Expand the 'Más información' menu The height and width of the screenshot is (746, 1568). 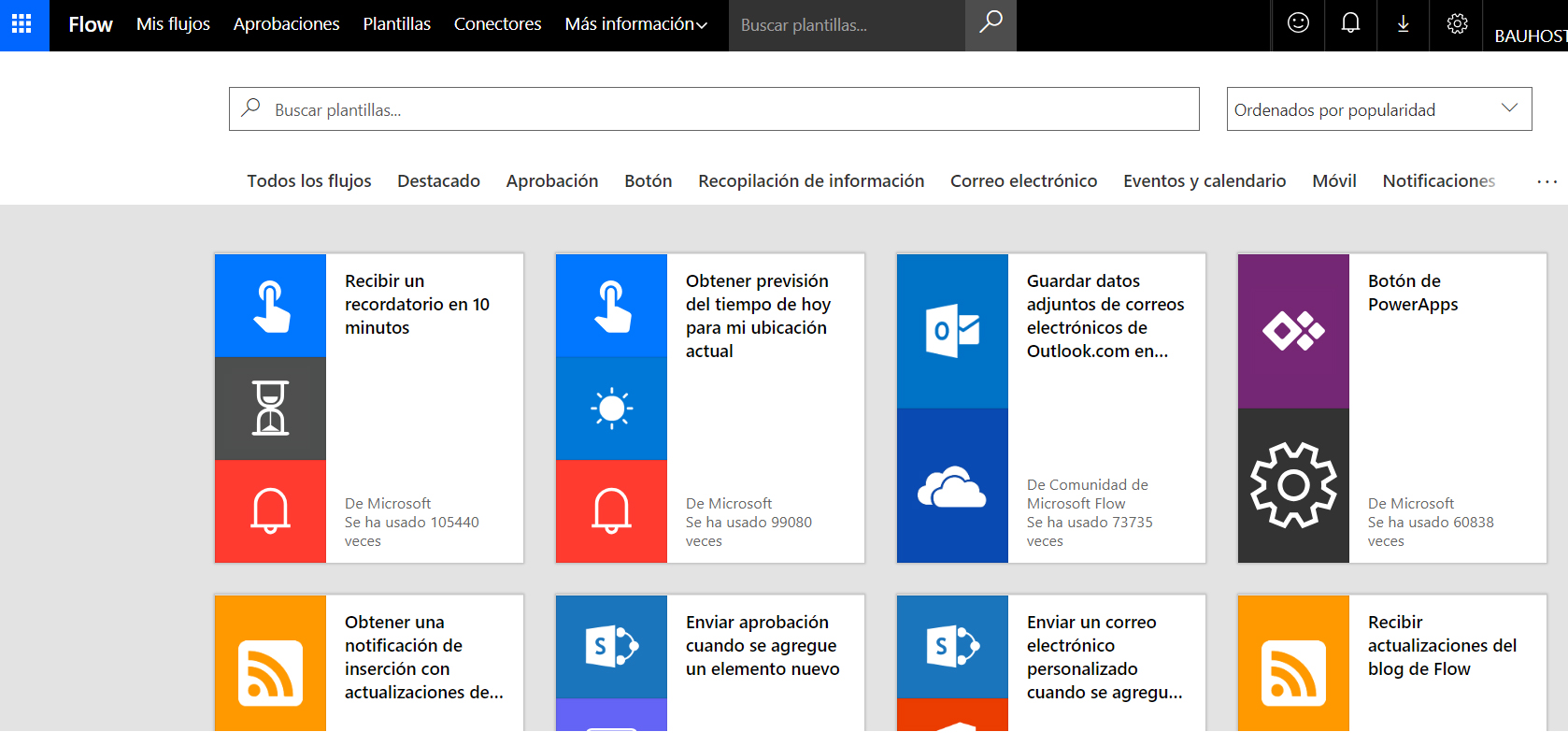tap(636, 24)
